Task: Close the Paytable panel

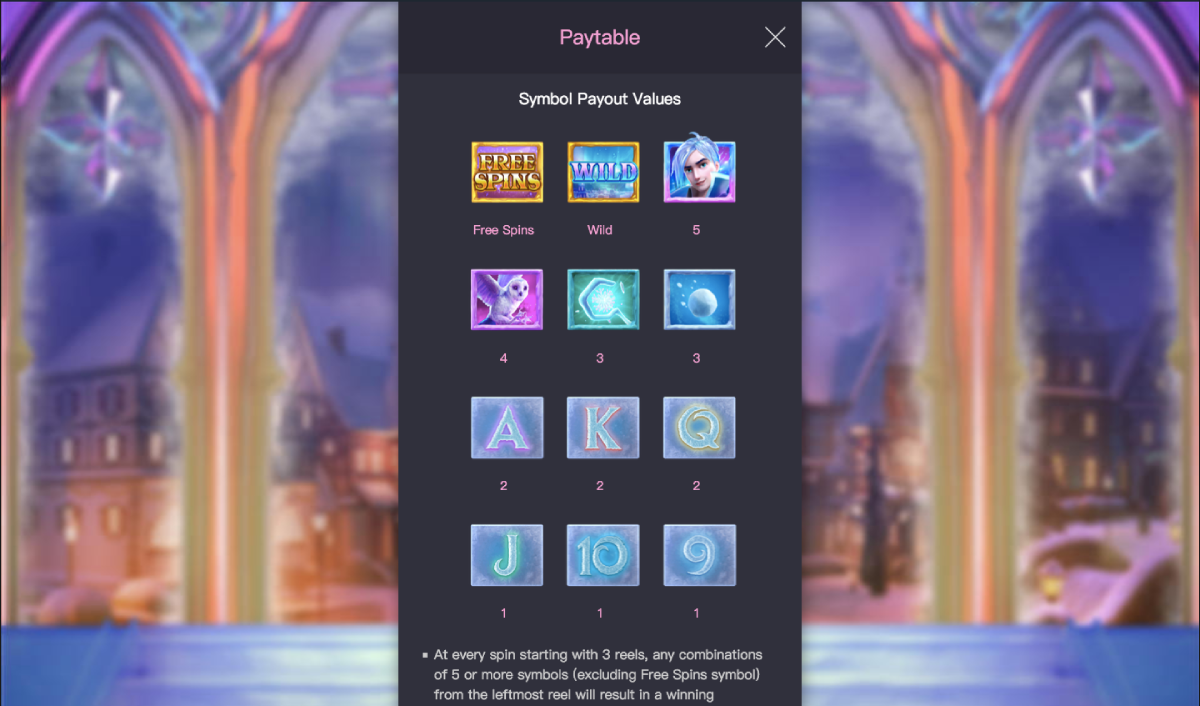Action: coord(775,37)
